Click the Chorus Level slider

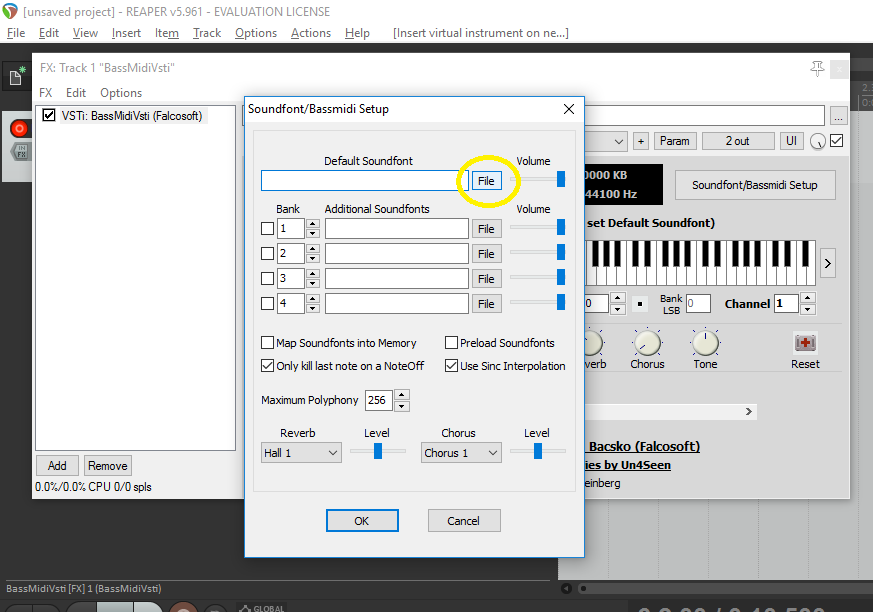[x=538, y=451]
